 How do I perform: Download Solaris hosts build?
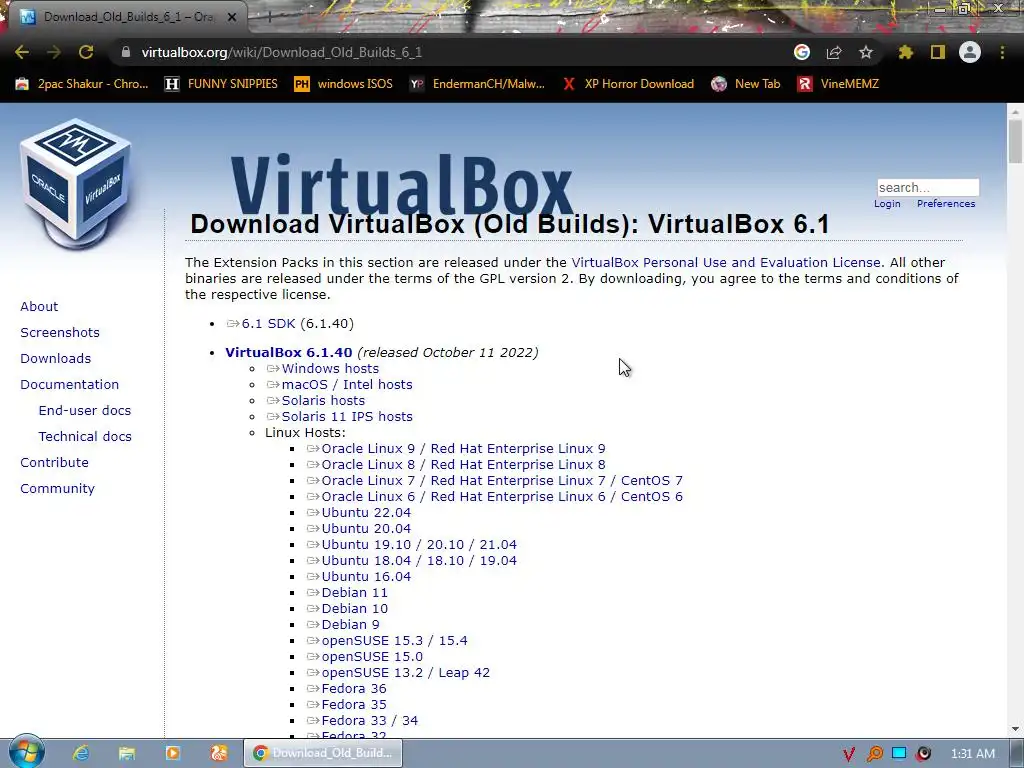pyautogui.click(x=323, y=401)
